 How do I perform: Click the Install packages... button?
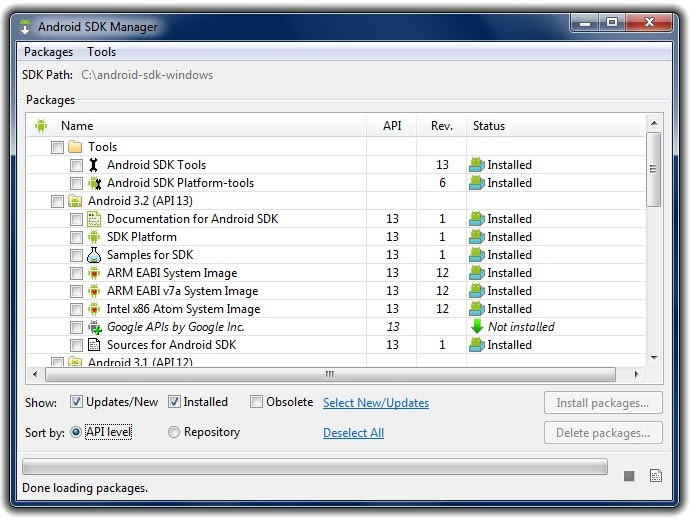[603, 403]
